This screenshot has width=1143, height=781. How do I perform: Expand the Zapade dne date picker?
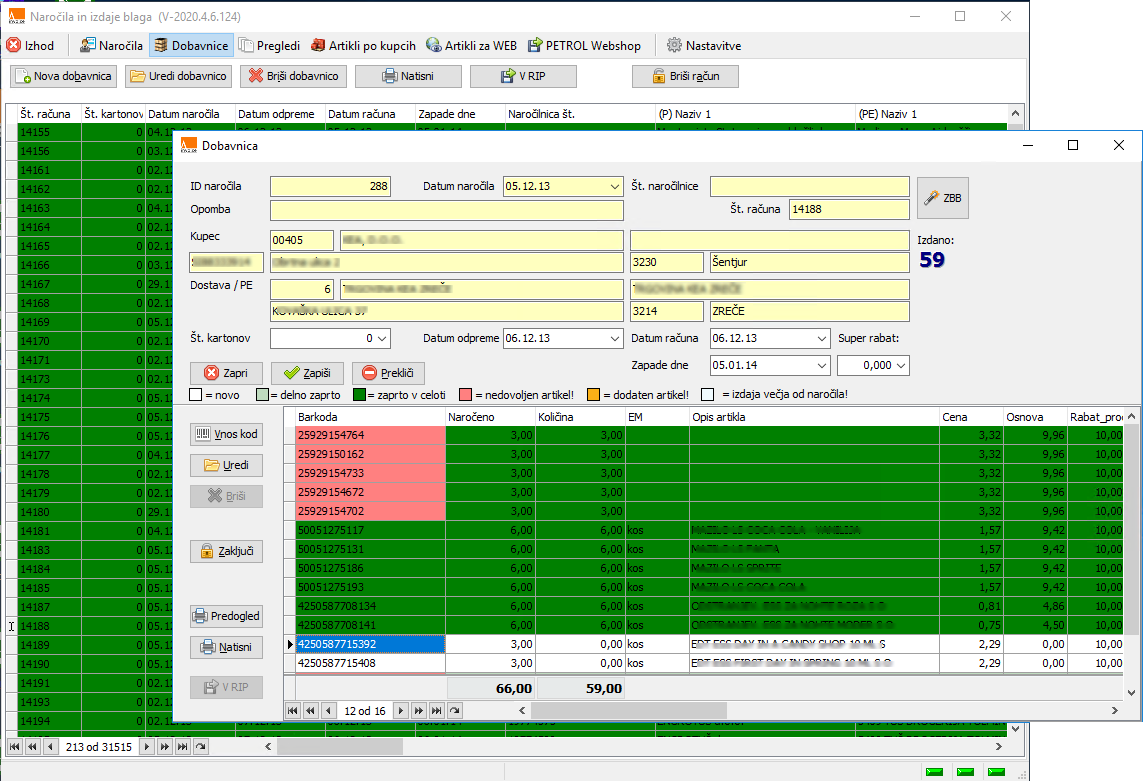(821, 366)
